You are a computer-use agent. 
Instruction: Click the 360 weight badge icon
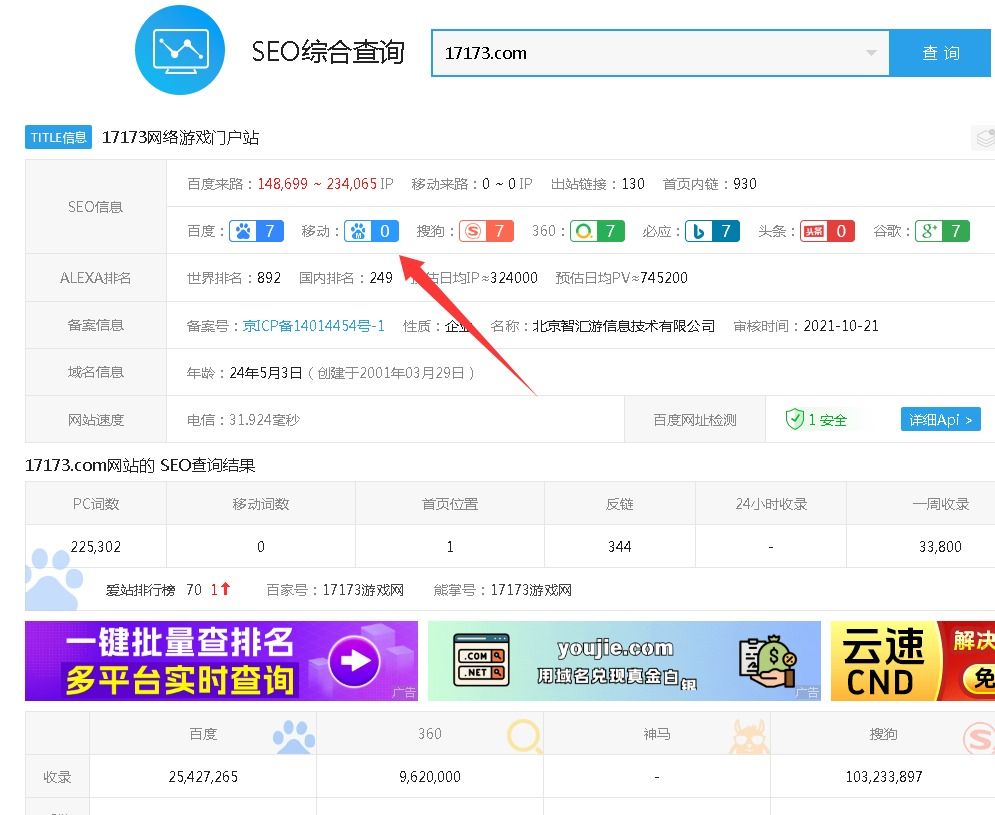(582, 231)
